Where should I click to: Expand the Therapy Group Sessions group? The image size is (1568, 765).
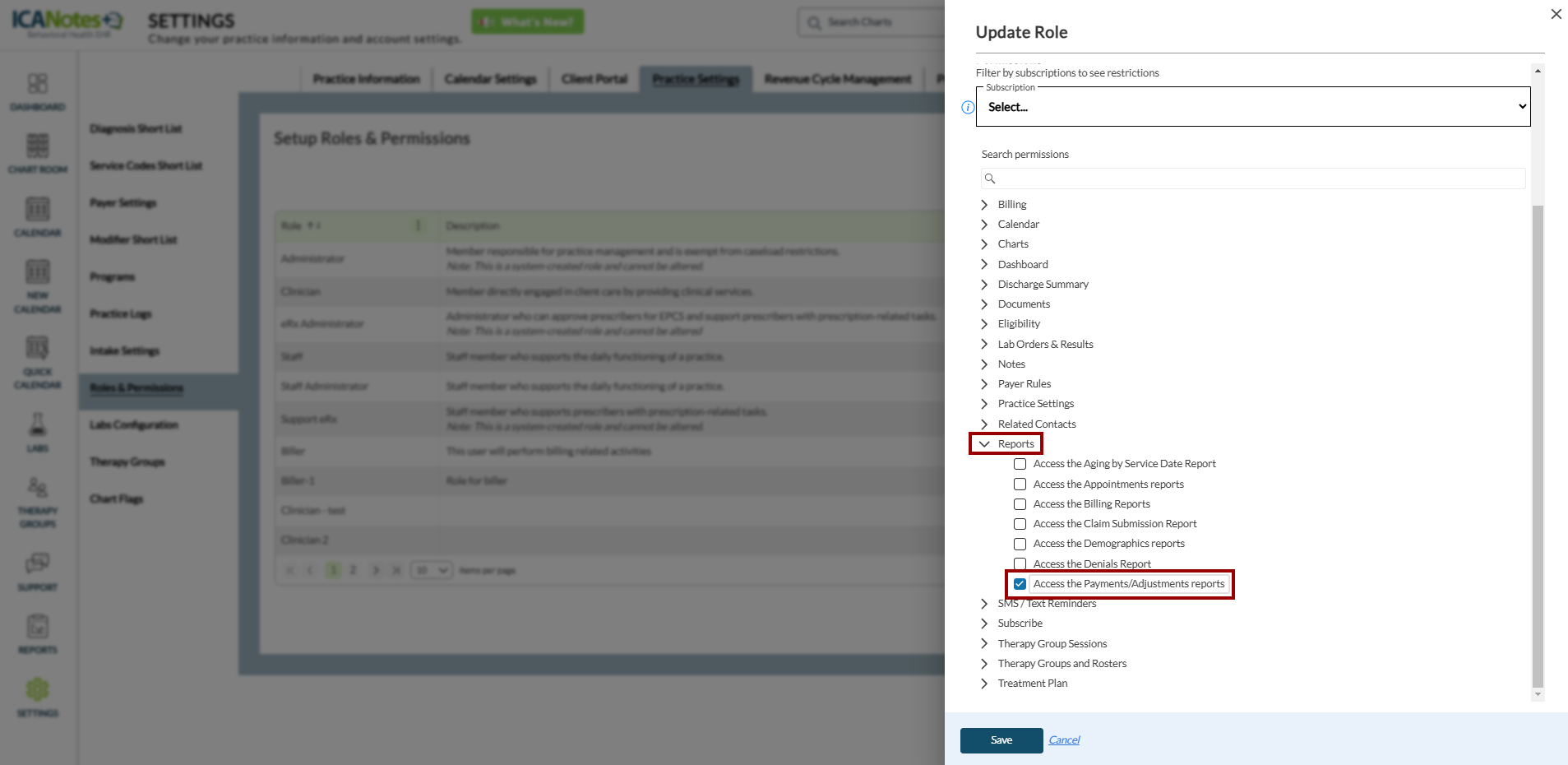pyautogui.click(x=984, y=644)
